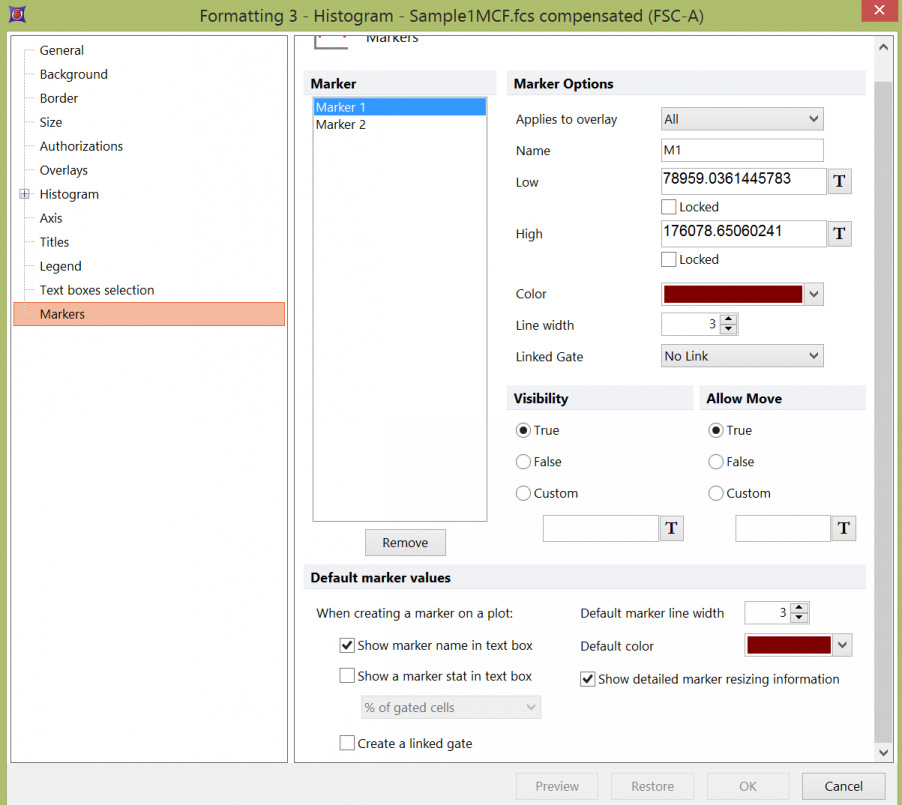This screenshot has height=805, width=902.
Task: Decrease Default marker line width value
Action: [x=798, y=618]
